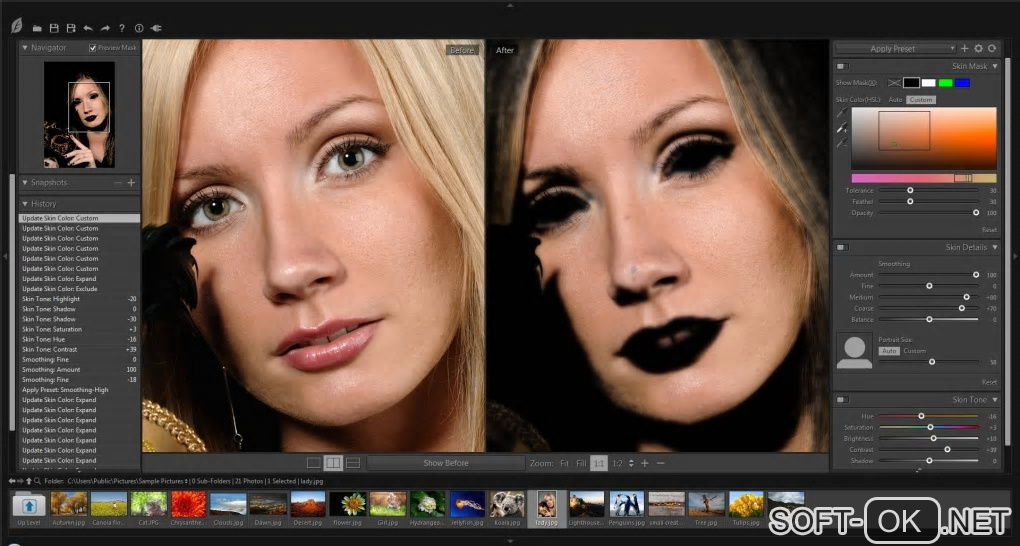Remove a snapshot with the minus icon
This screenshot has width=1020, height=546.
pos(118,183)
